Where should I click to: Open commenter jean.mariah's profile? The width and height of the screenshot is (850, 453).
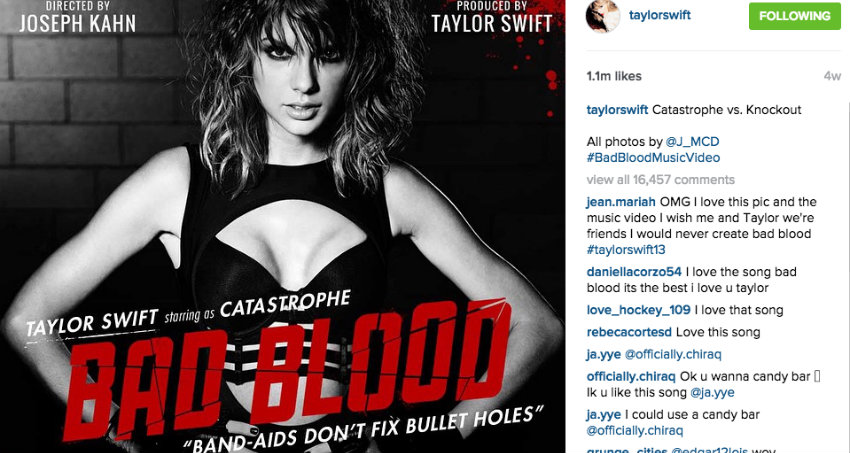click(x=621, y=202)
